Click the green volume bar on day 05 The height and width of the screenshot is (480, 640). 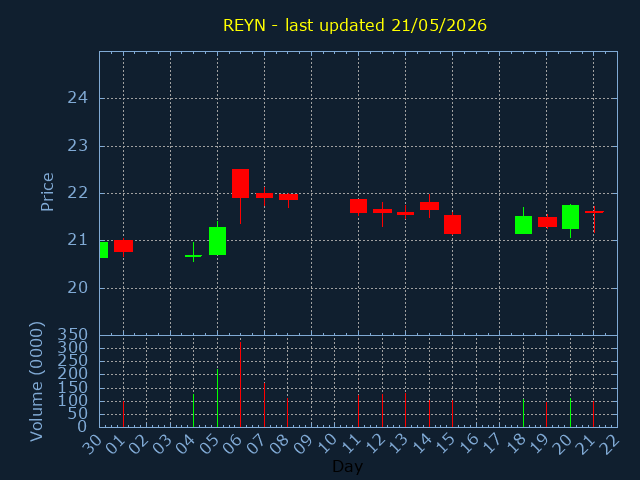click(218, 398)
